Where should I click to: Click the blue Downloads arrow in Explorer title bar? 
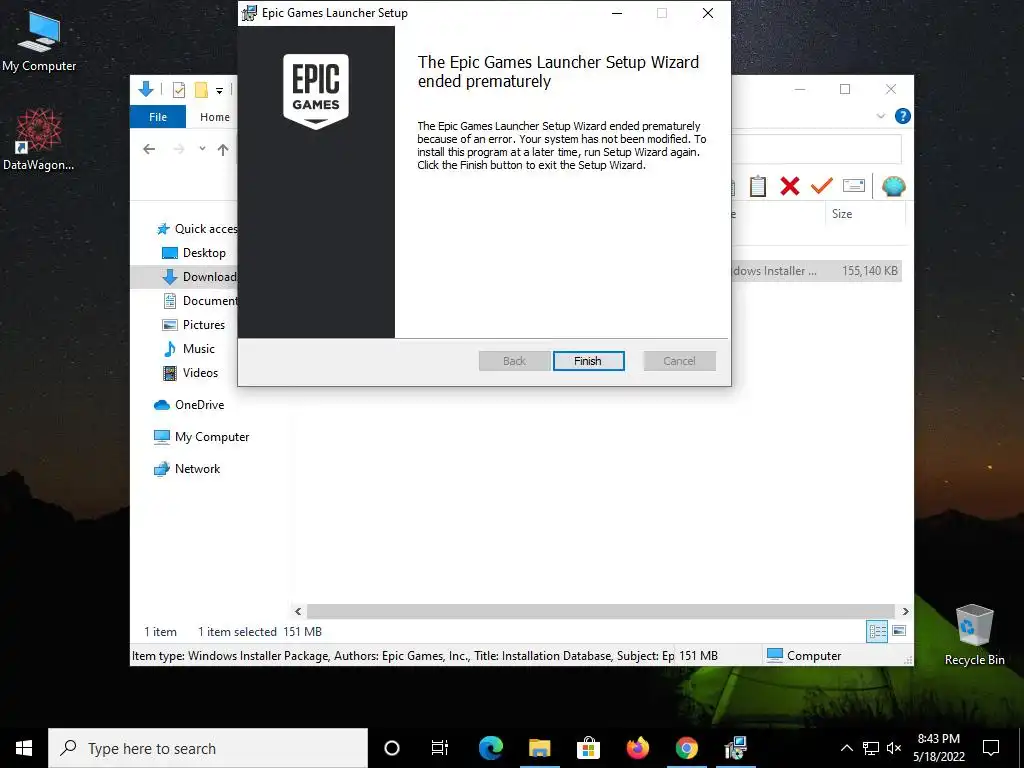(146, 89)
